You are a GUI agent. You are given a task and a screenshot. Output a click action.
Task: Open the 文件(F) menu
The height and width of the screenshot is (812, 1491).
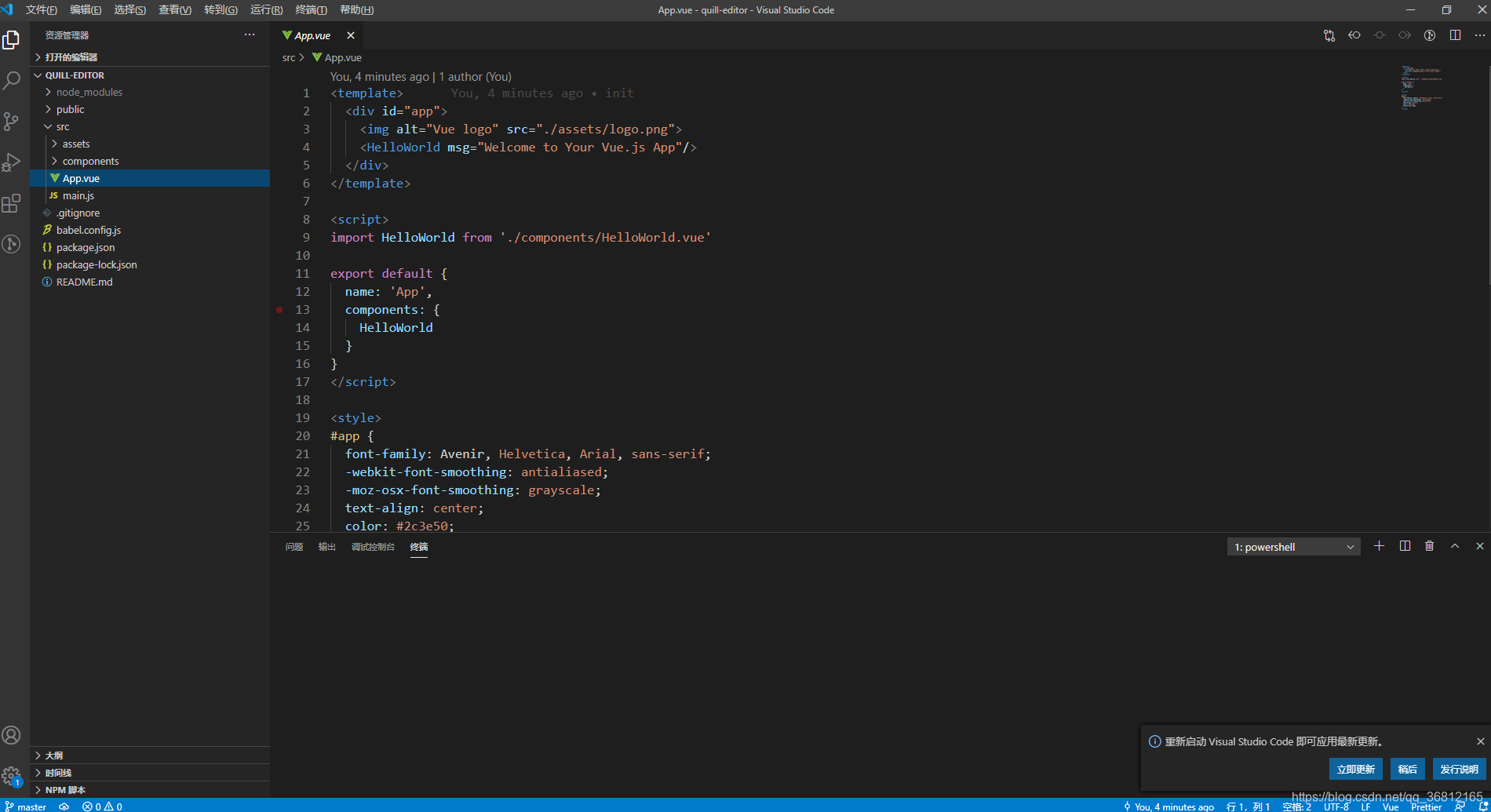click(x=41, y=9)
